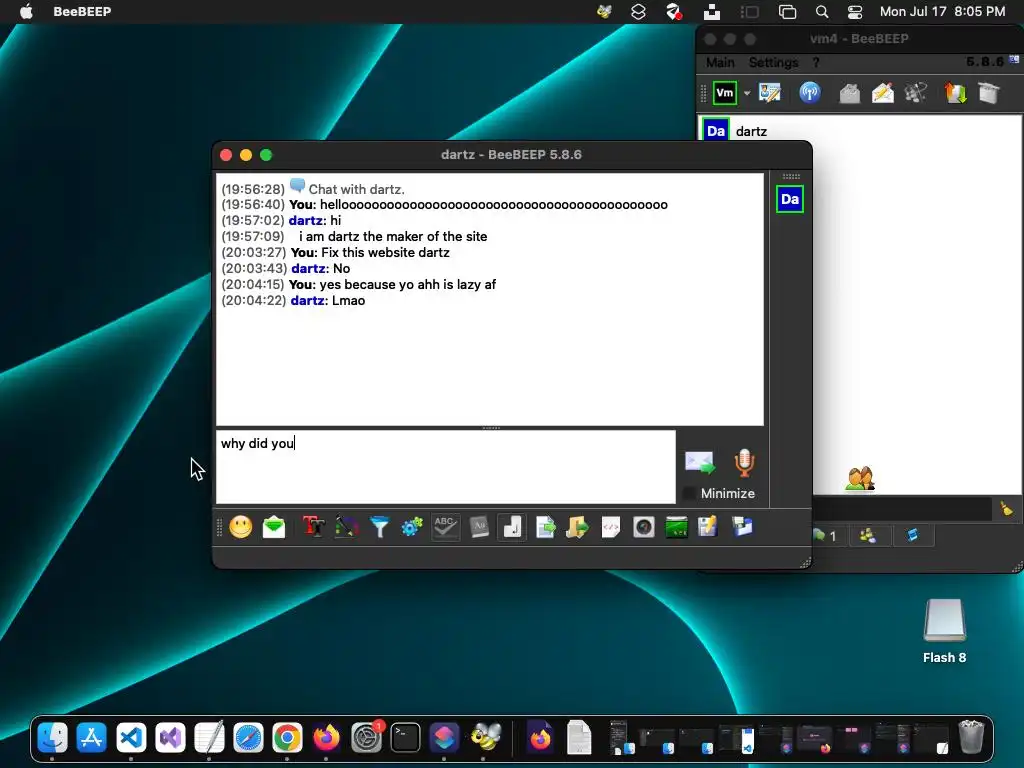Open file transfers via the up-down arrows icon
Screen dimensions: 1024x768
point(955,93)
